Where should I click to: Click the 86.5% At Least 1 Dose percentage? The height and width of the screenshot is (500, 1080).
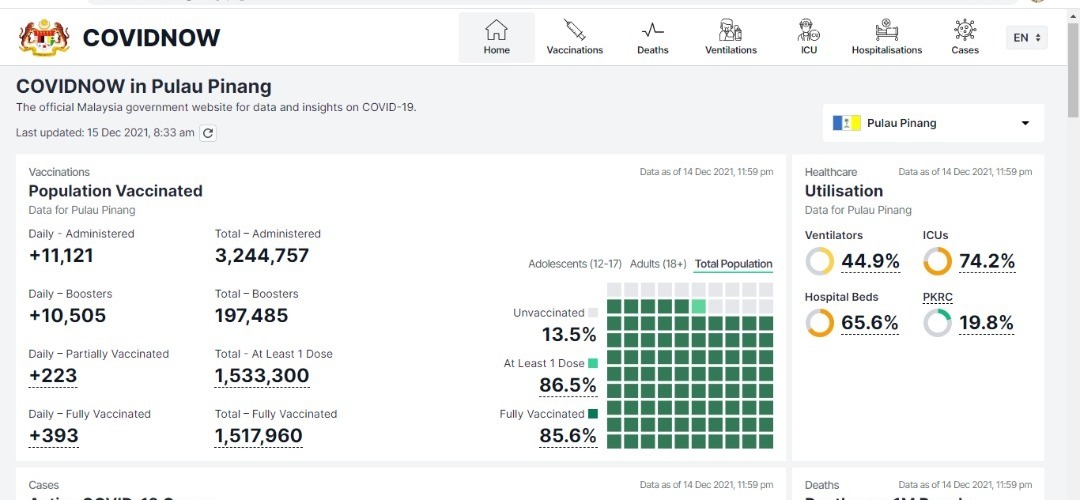(x=568, y=385)
